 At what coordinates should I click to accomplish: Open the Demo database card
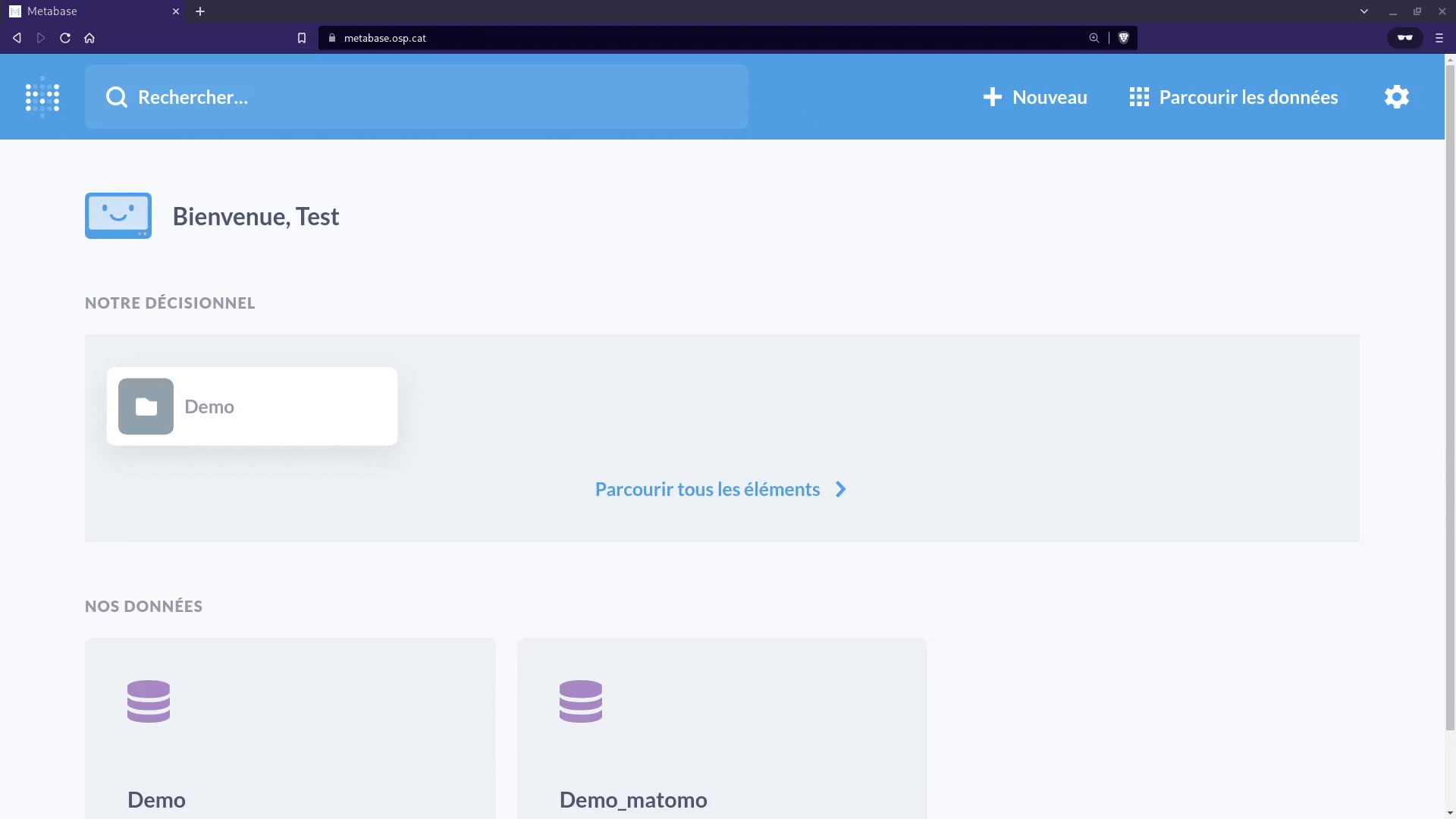point(290,729)
